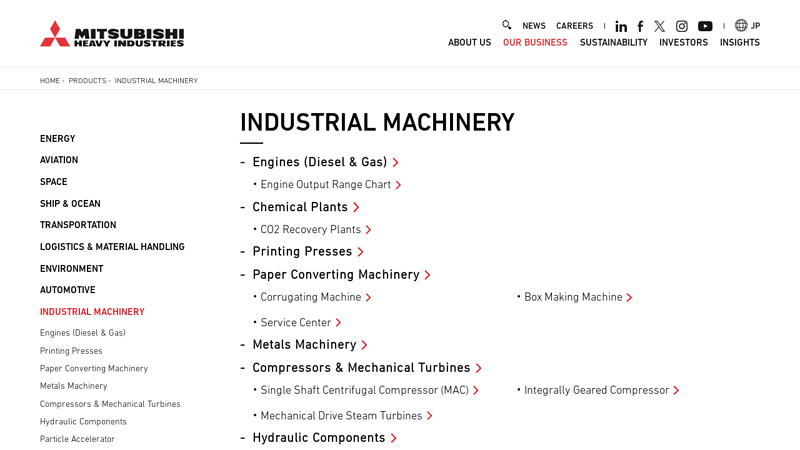The image size is (800, 450).
Task: Open Service Center link
Action: 301,323
